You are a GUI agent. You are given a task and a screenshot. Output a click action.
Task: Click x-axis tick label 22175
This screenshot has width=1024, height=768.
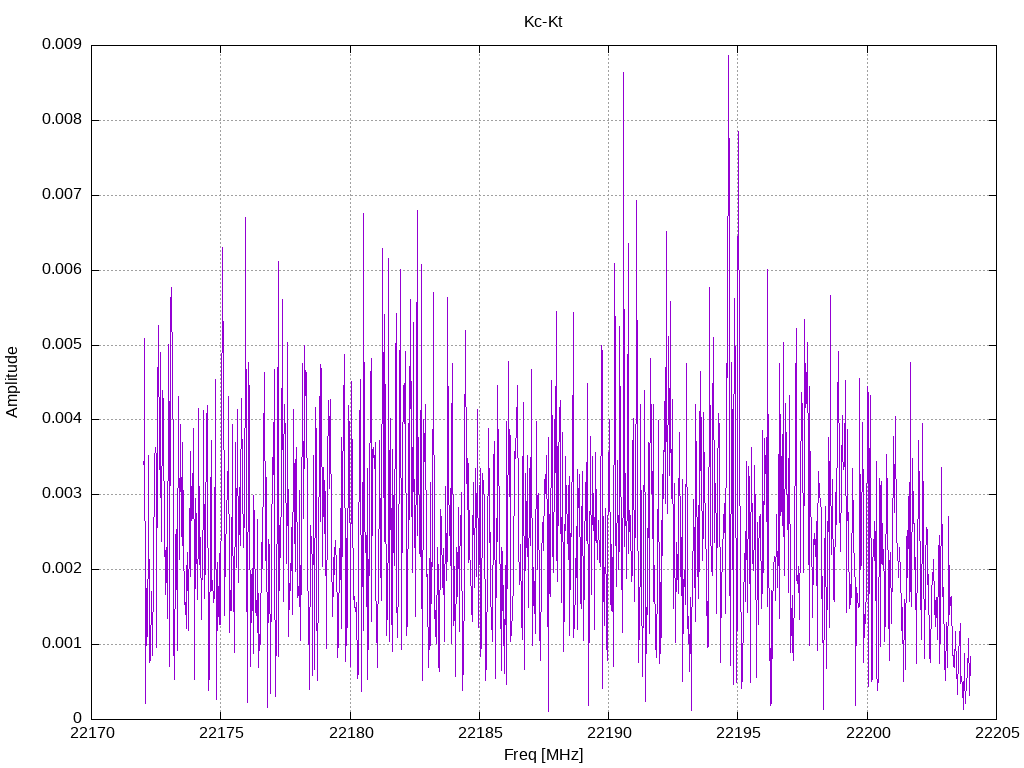pos(221,733)
